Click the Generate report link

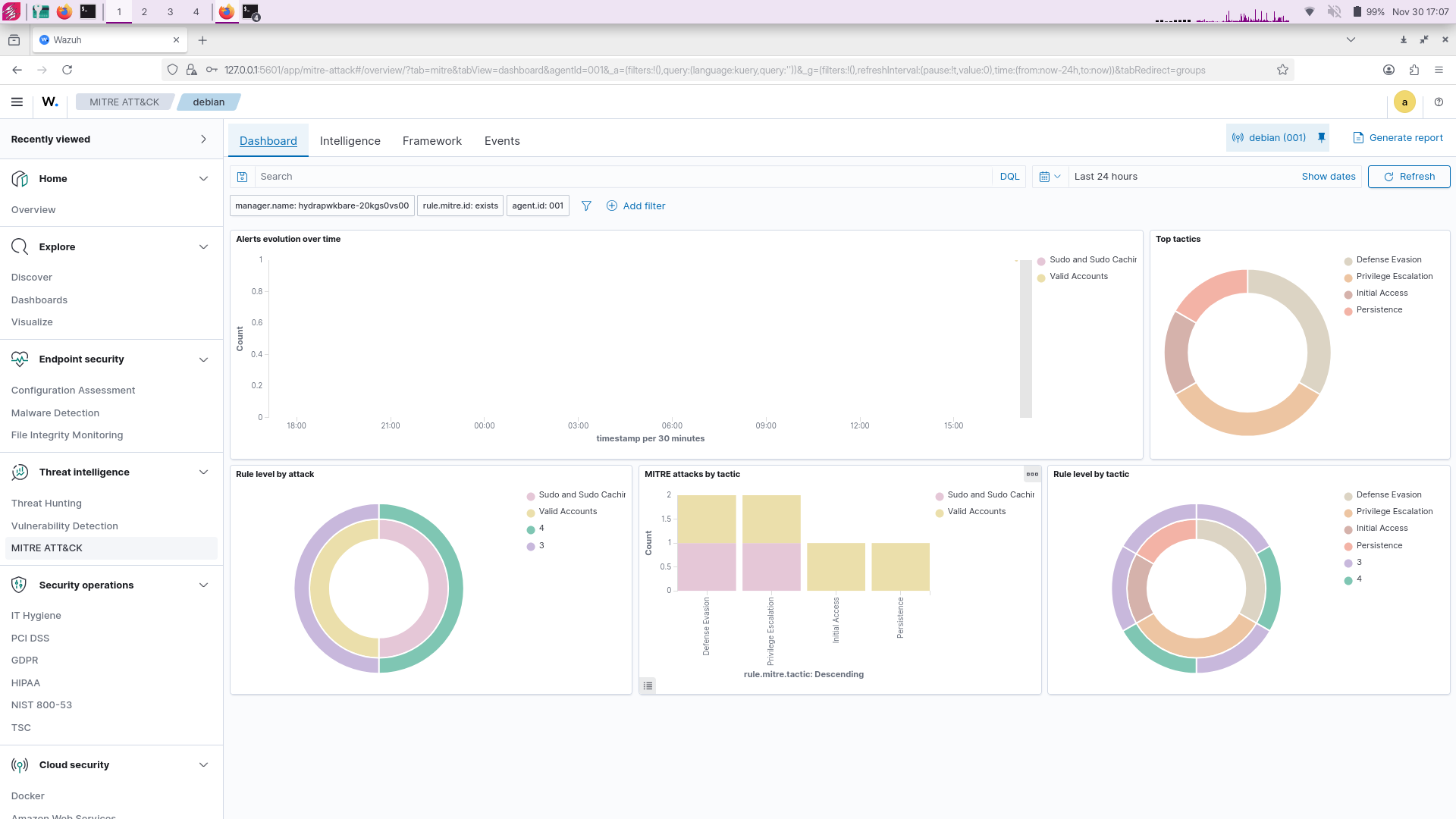tap(1398, 137)
